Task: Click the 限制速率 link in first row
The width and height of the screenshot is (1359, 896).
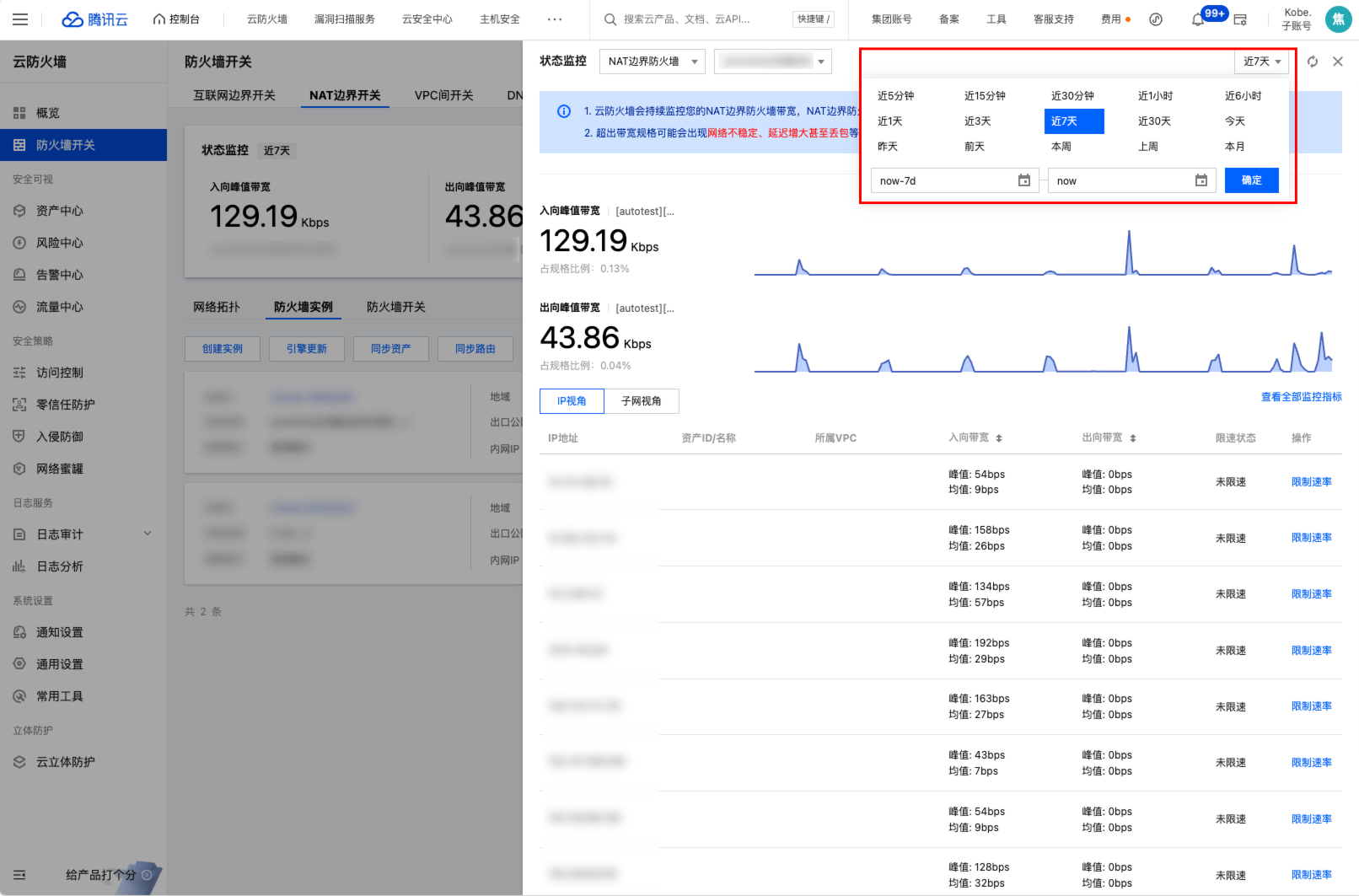Action: (1311, 482)
